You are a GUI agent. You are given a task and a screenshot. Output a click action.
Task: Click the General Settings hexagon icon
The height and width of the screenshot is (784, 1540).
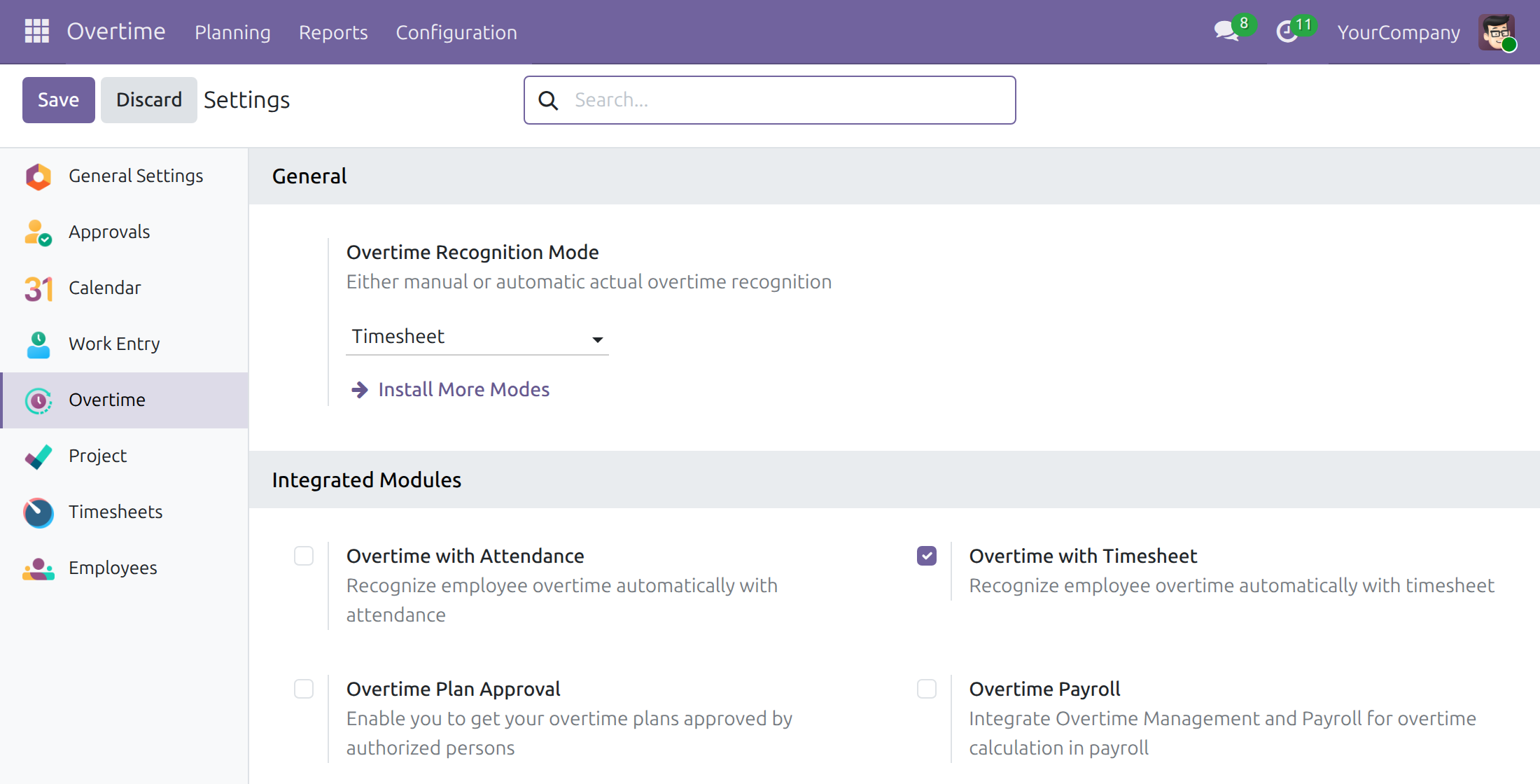(x=38, y=176)
